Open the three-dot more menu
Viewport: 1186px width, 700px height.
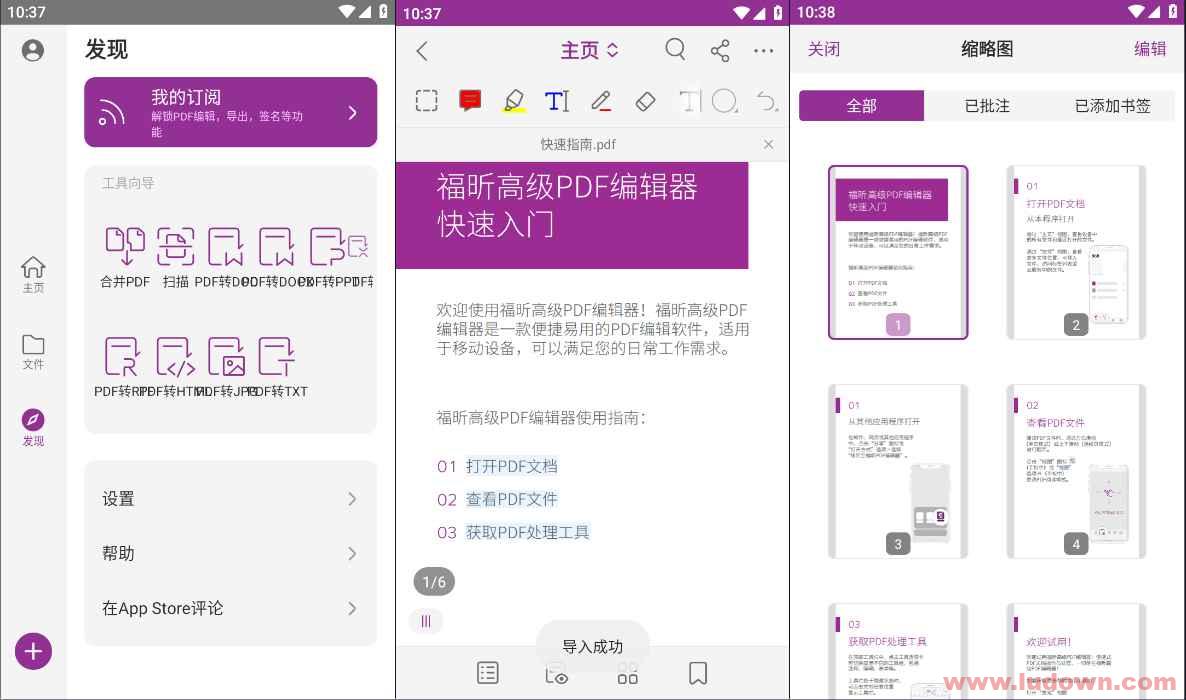[763, 51]
